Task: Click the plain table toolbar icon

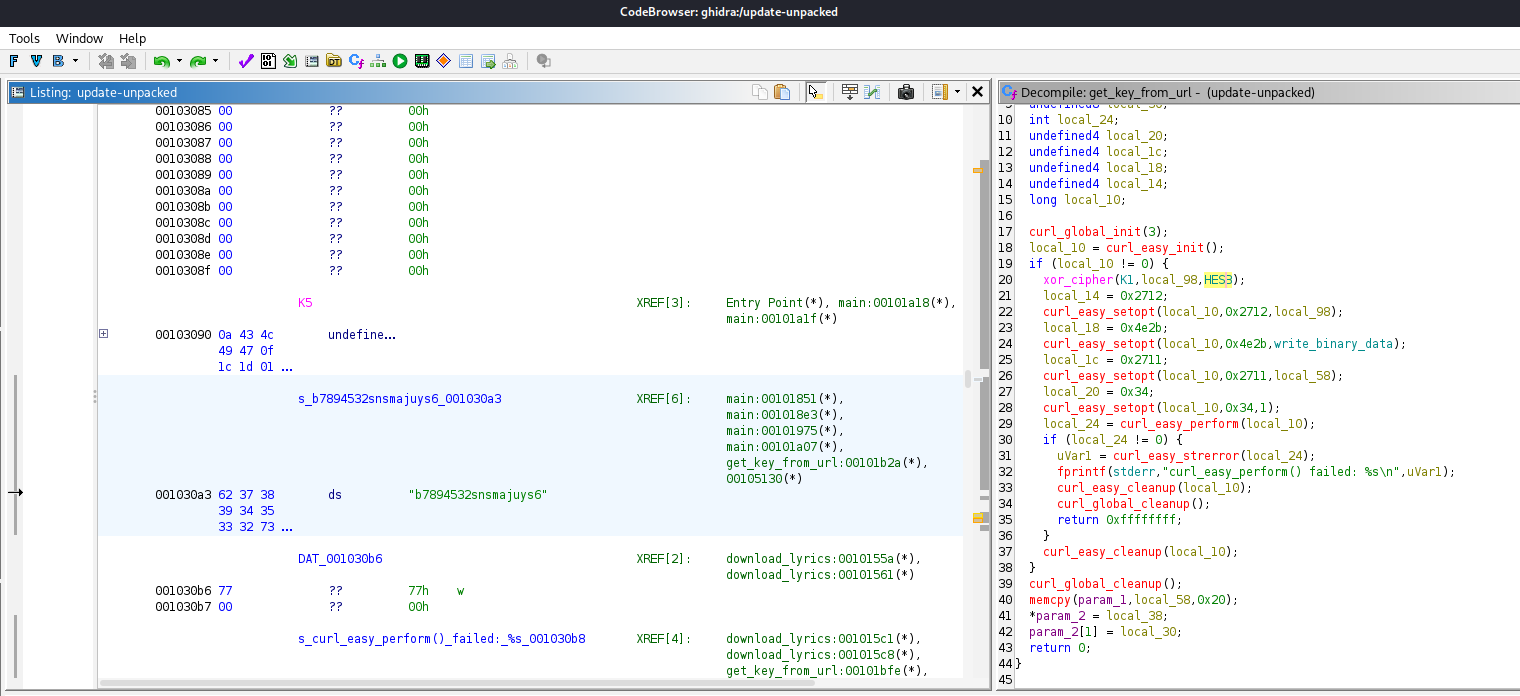Action: [x=466, y=61]
